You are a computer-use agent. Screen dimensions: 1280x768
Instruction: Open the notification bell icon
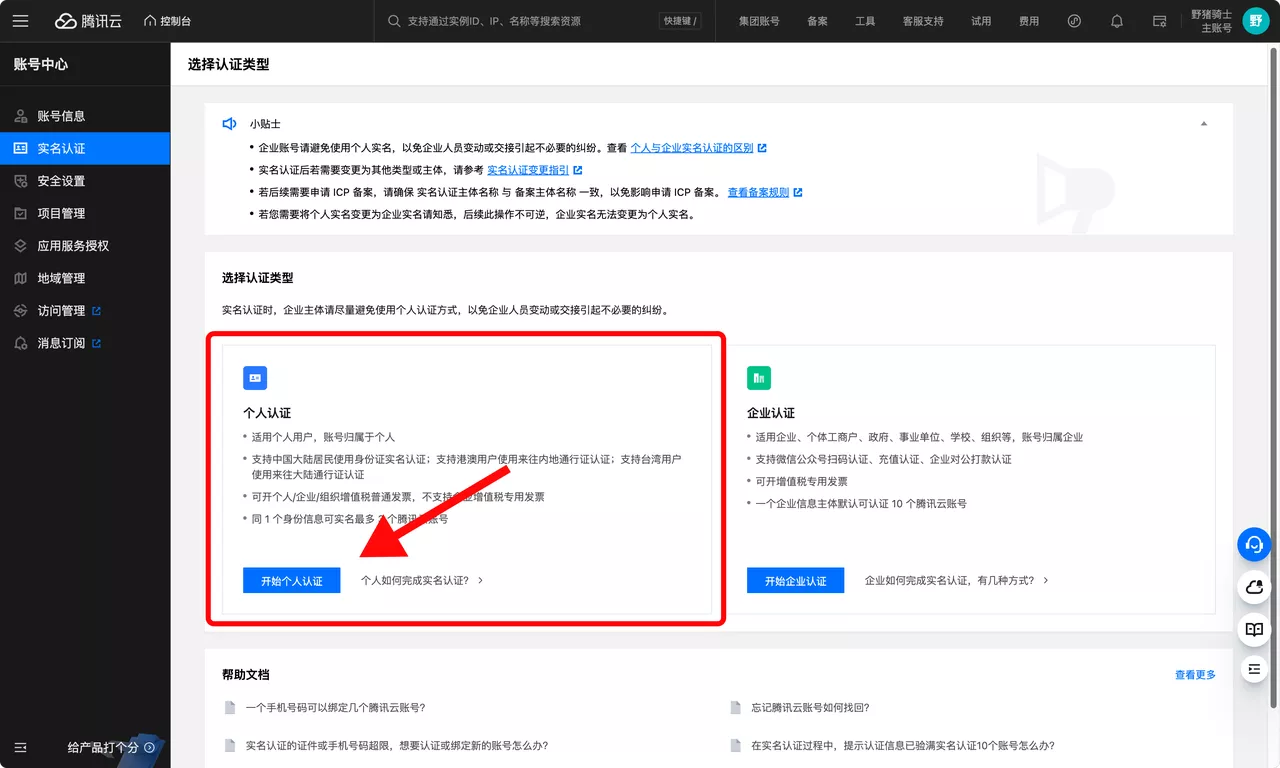pyautogui.click(x=1117, y=21)
